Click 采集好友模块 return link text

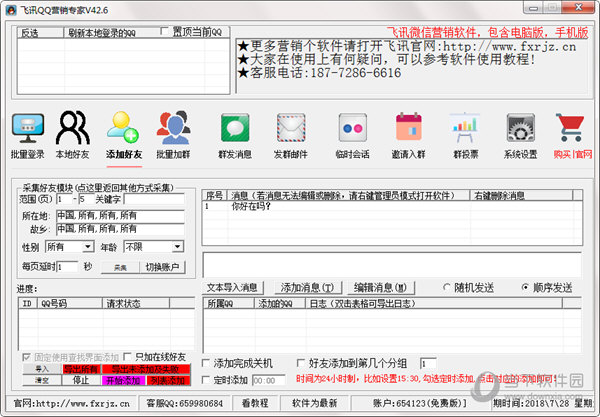tap(98, 188)
